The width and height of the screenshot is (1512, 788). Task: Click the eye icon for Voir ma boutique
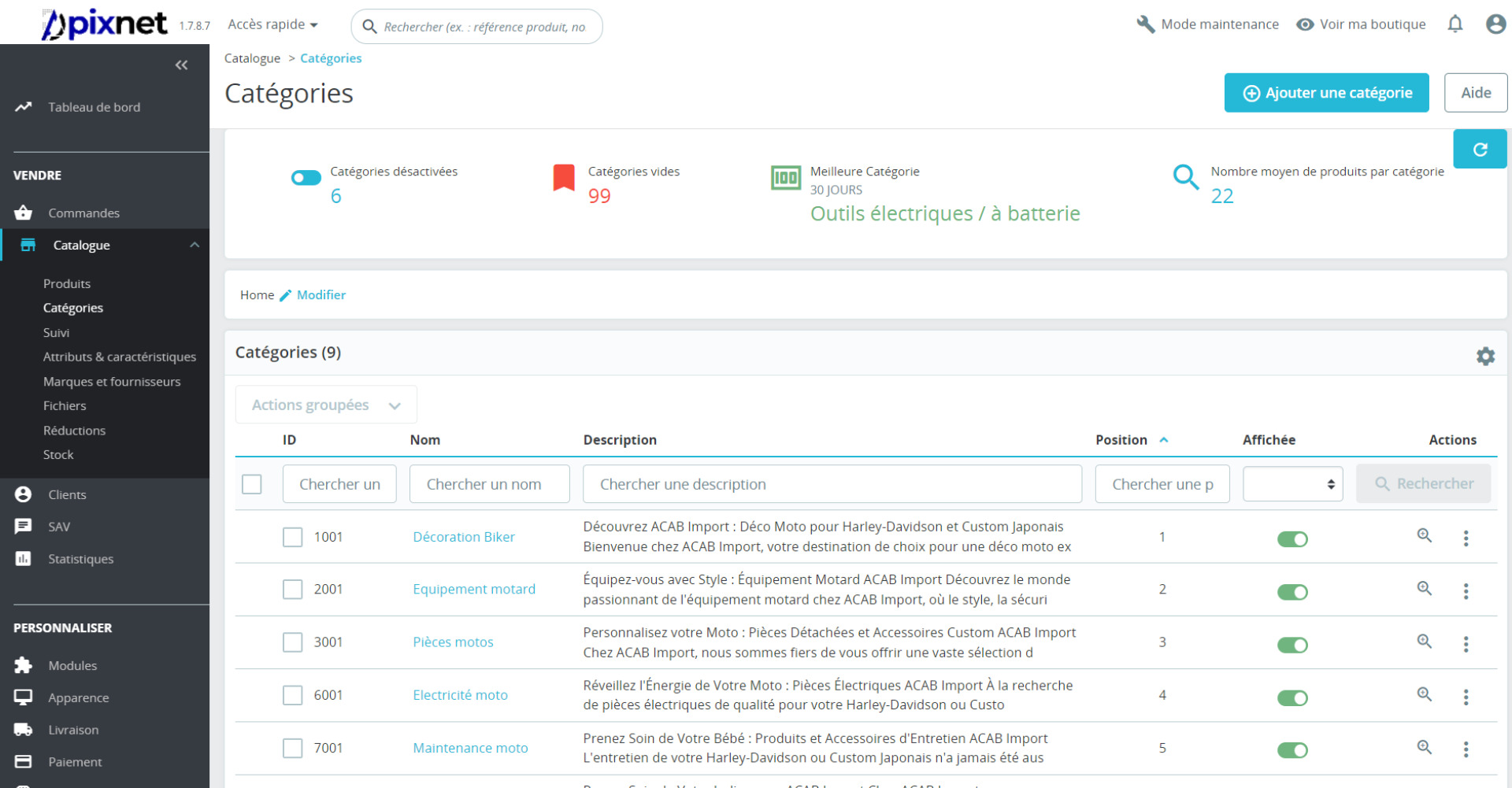1305,24
